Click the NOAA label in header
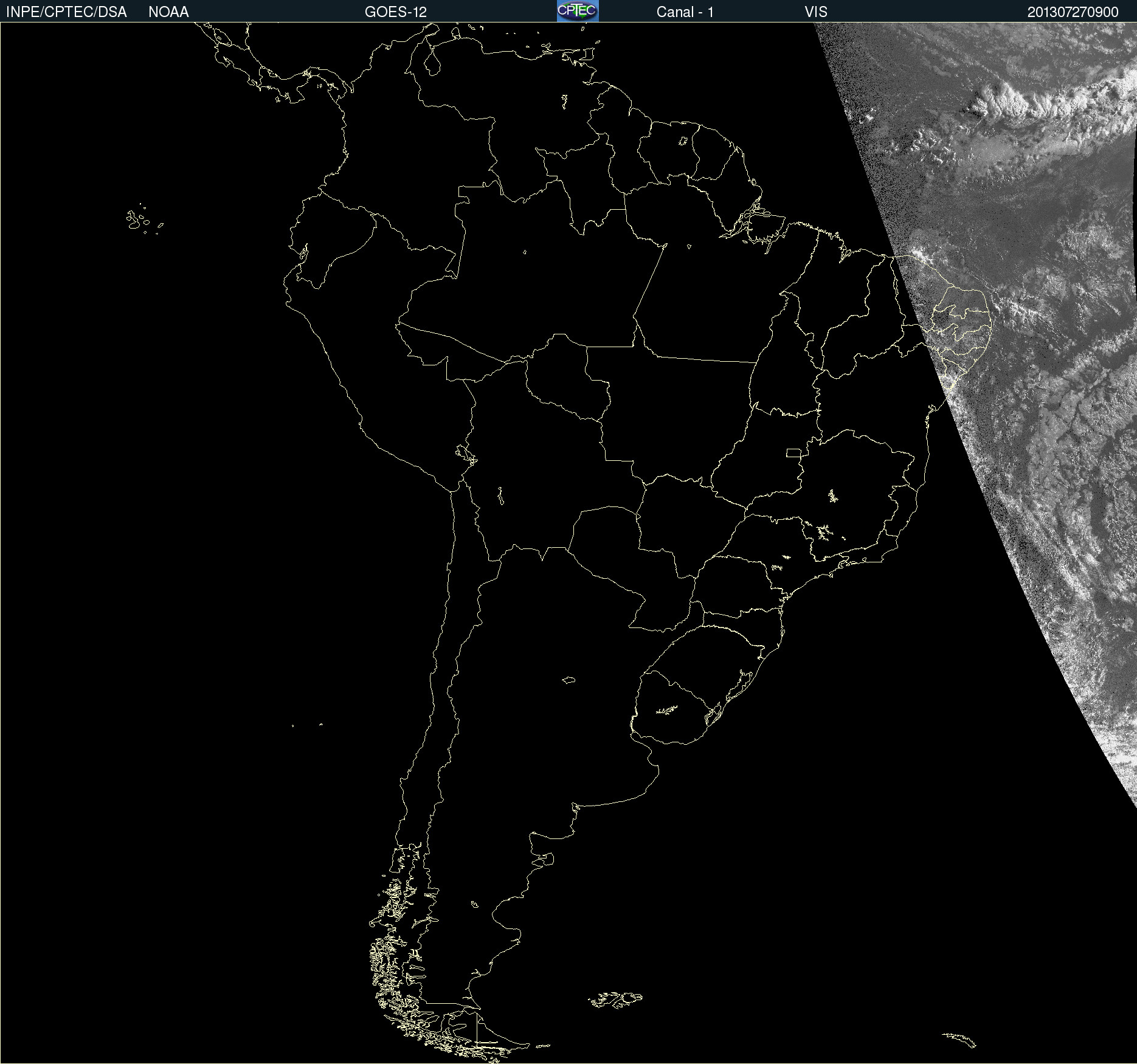1137x1064 pixels. pyautogui.click(x=168, y=12)
